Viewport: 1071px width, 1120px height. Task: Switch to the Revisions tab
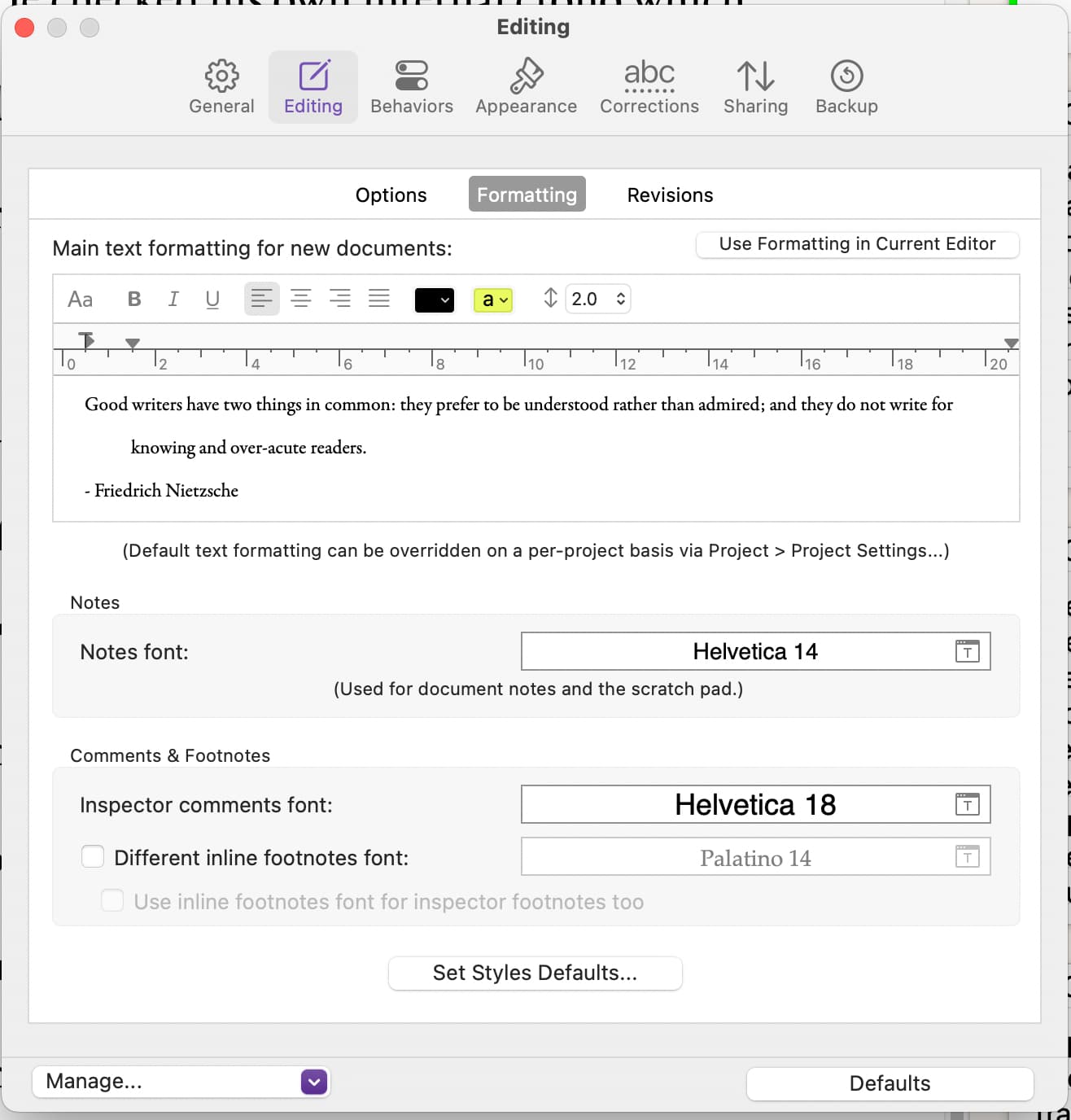(x=671, y=195)
